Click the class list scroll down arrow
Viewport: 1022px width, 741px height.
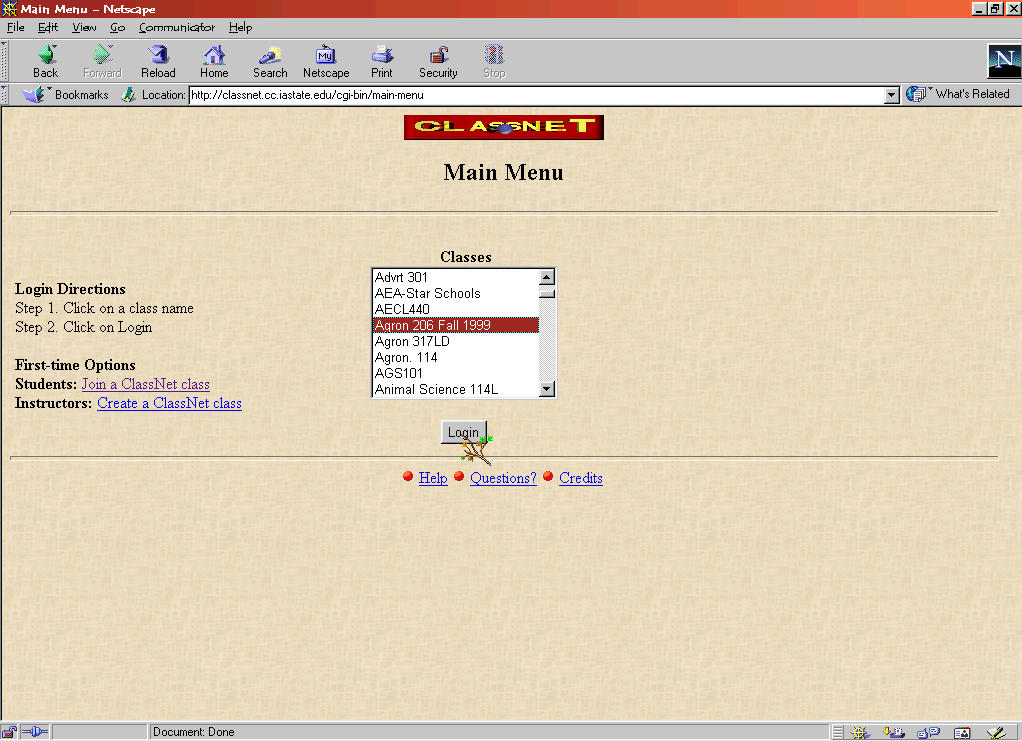547,389
